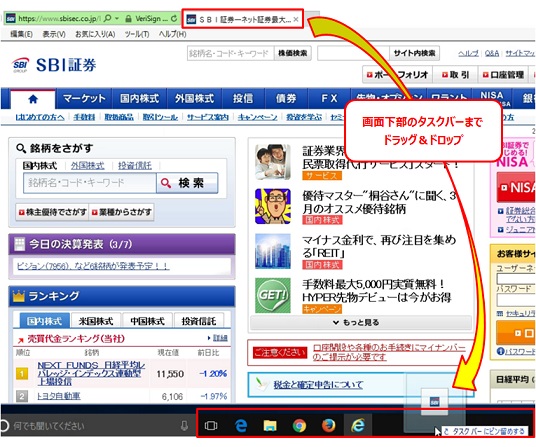The height and width of the screenshot is (447, 536).
Task: Click the 取引 button
Action: pos(455,75)
